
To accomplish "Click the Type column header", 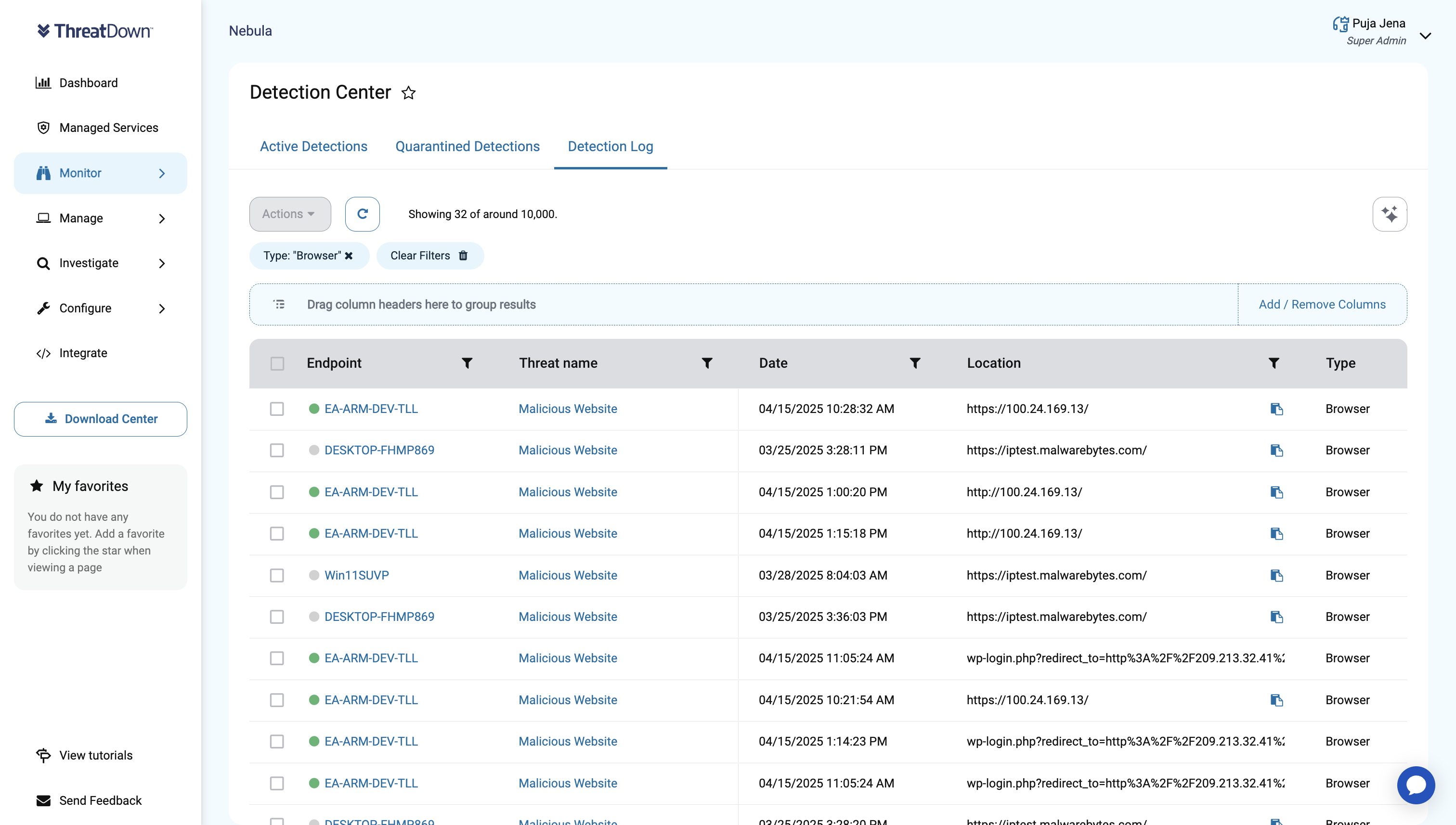I will 1340,363.
